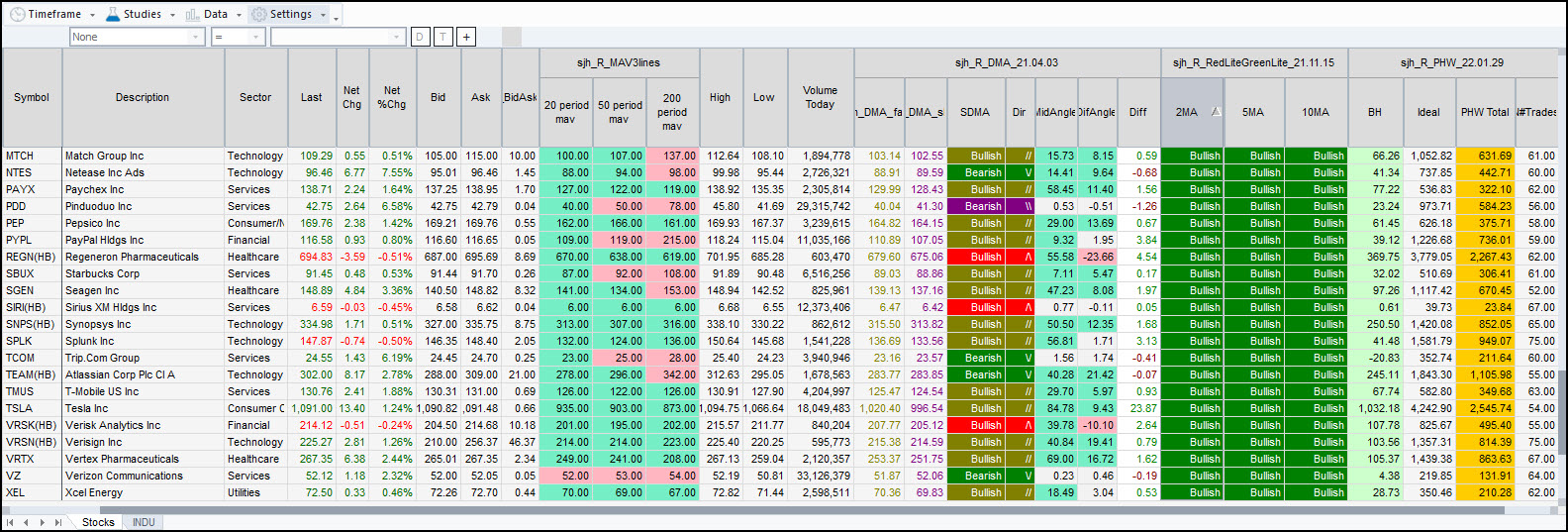Select the PYPL symbol cell
This screenshot has height=532, width=1568.
(x=32, y=240)
